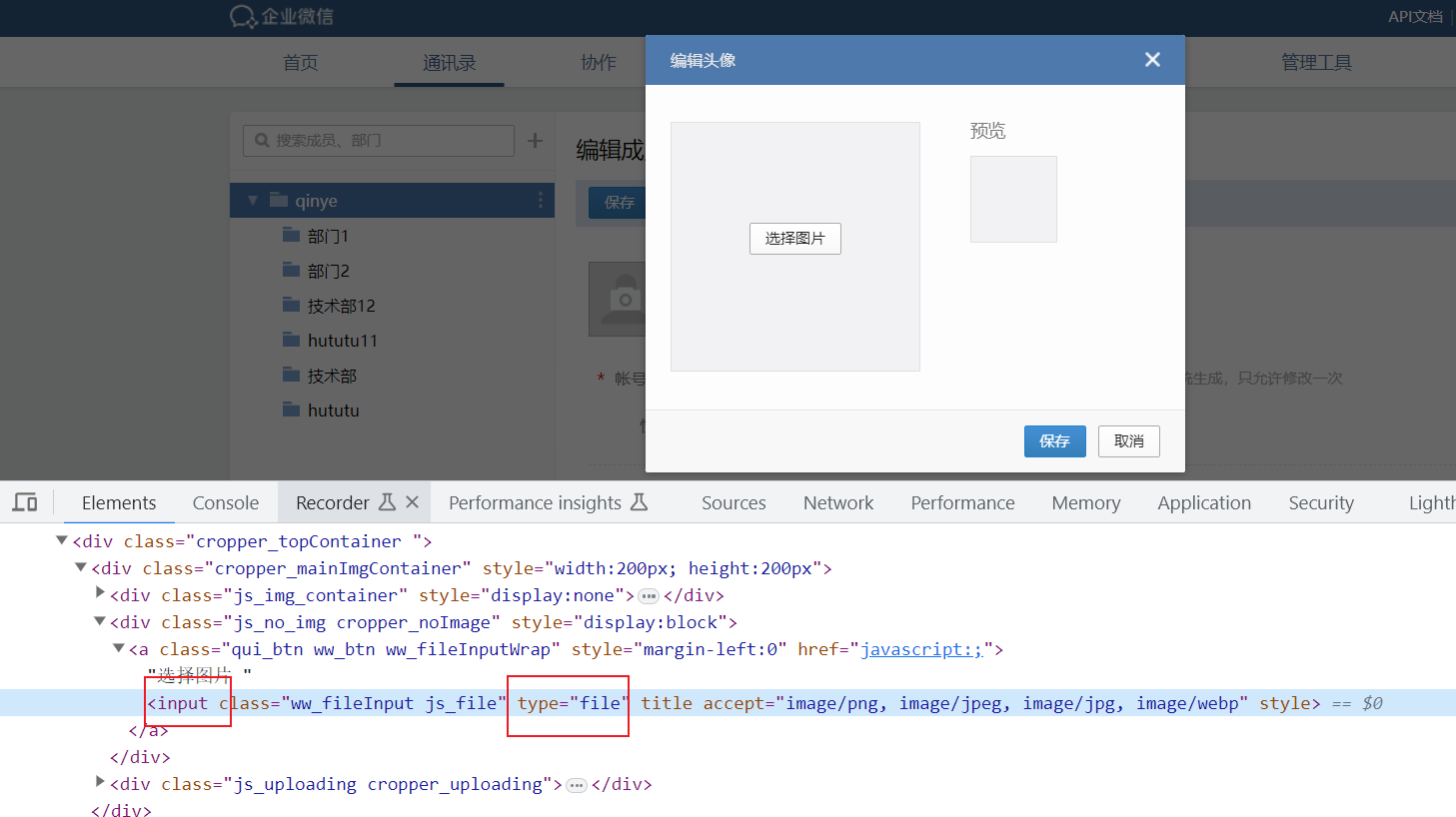The height and width of the screenshot is (817, 1456).
Task: Close the 编辑头像 dialog with X
Action: (x=1152, y=60)
